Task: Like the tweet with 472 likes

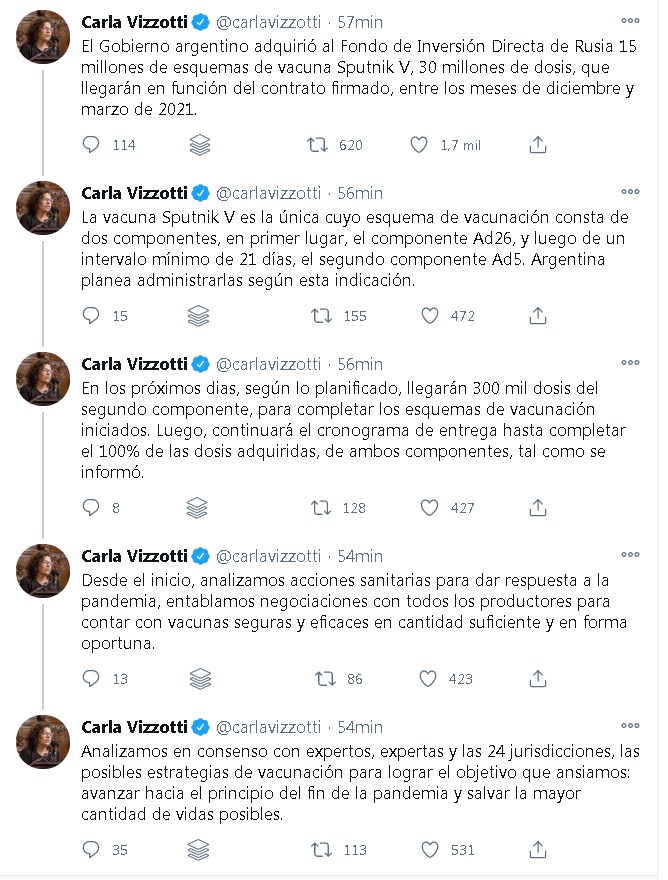Action: point(430,316)
